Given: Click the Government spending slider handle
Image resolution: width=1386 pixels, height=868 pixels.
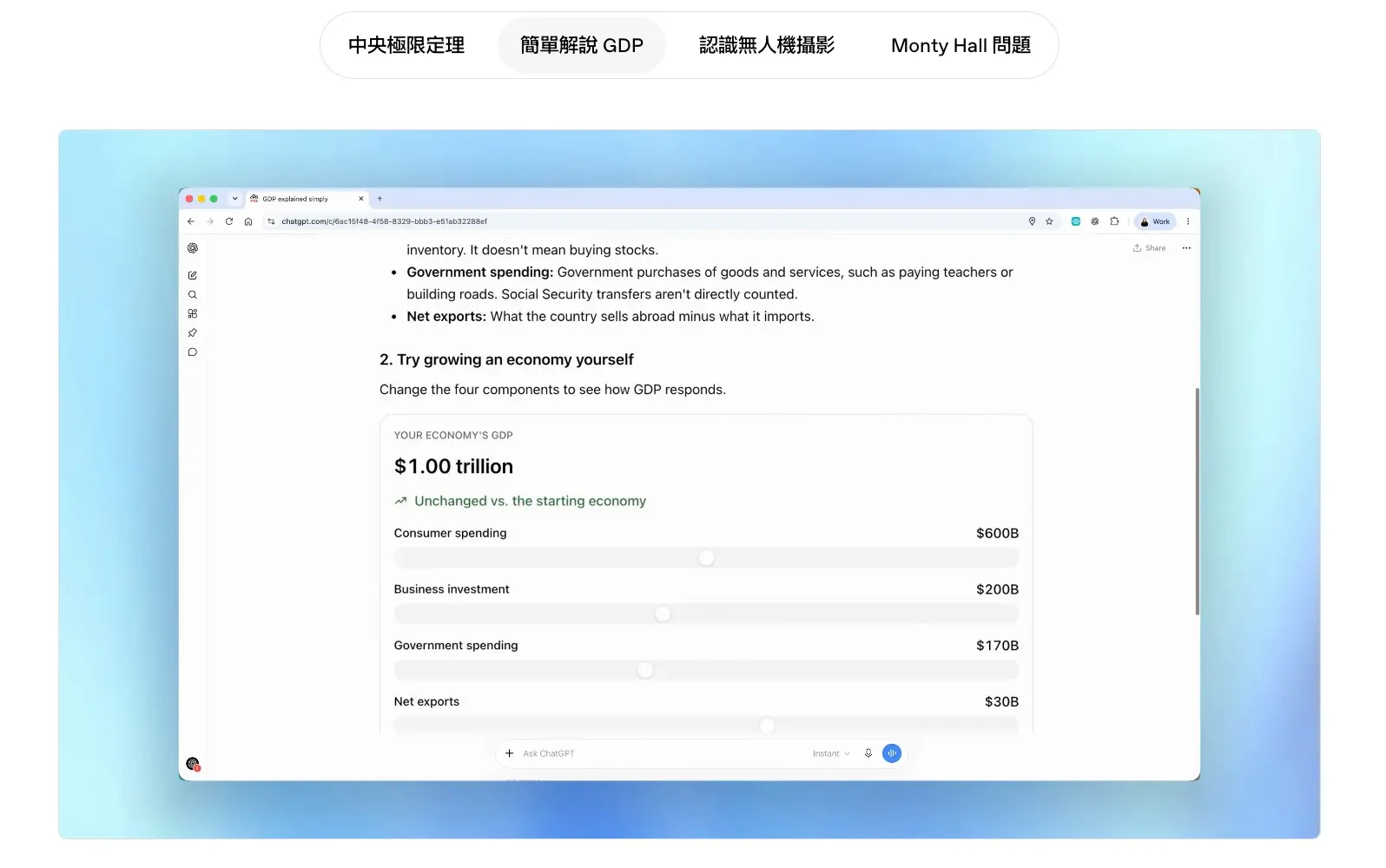Looking at the screenshot, I should pyautogui.click(x=645, y=670).
